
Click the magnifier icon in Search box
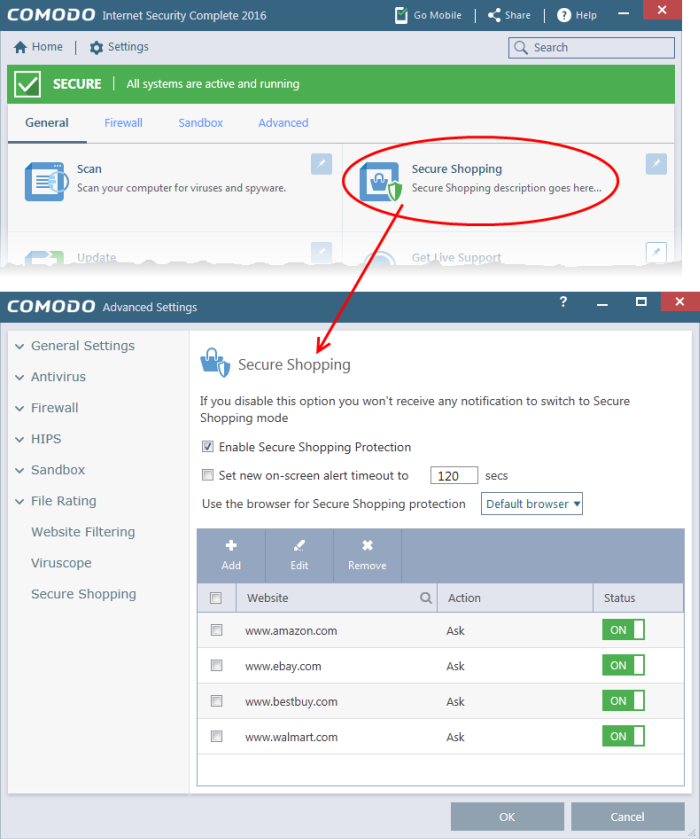[521, 48]
